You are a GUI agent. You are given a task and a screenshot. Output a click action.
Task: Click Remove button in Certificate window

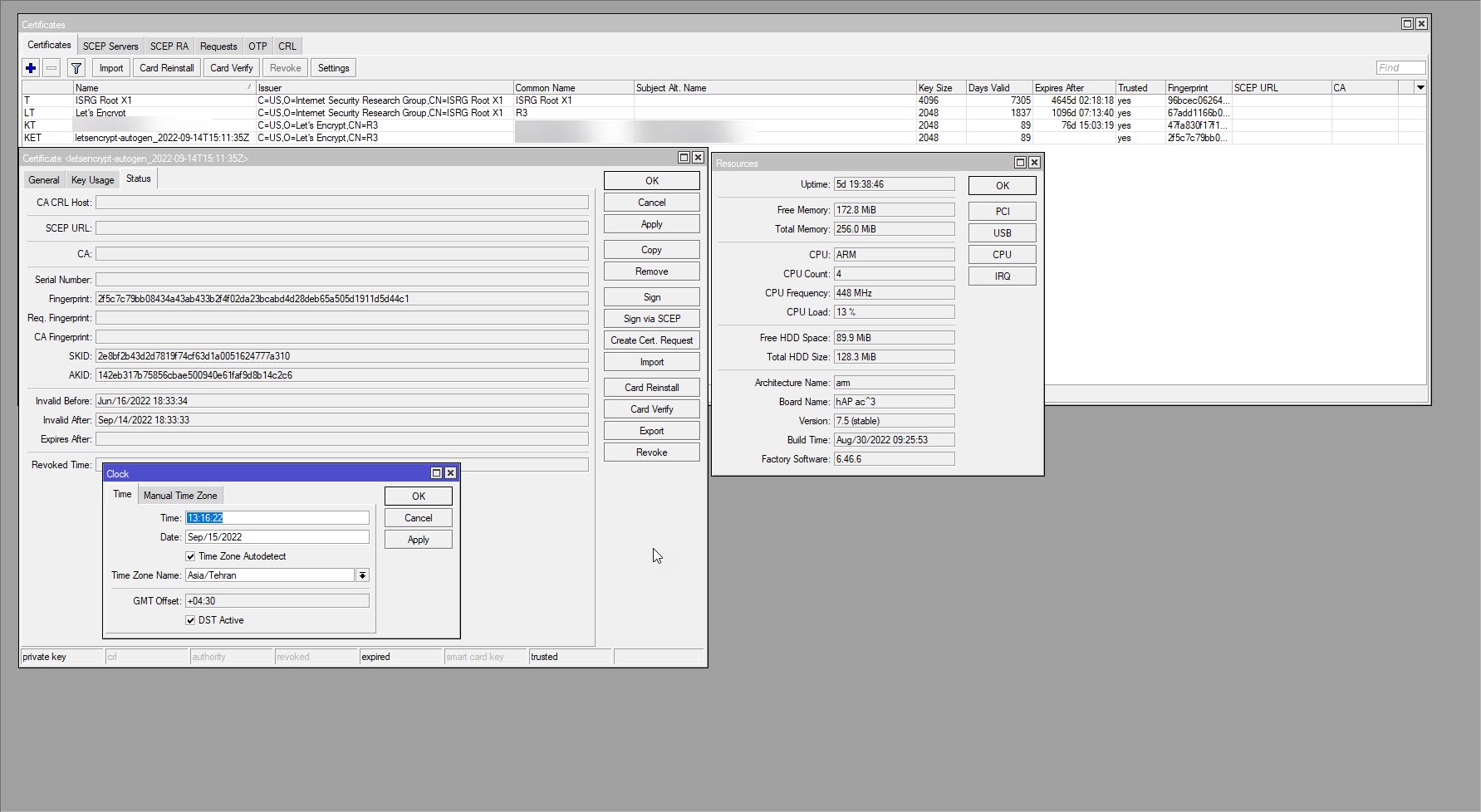pos(652,271)
